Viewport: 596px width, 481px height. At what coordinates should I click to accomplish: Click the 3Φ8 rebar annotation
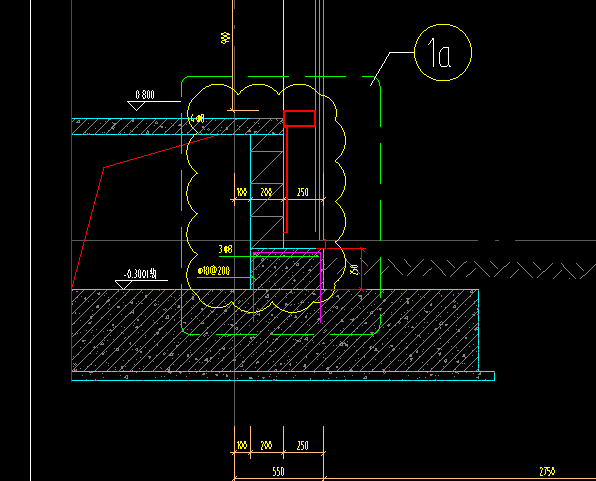point(225,249)
